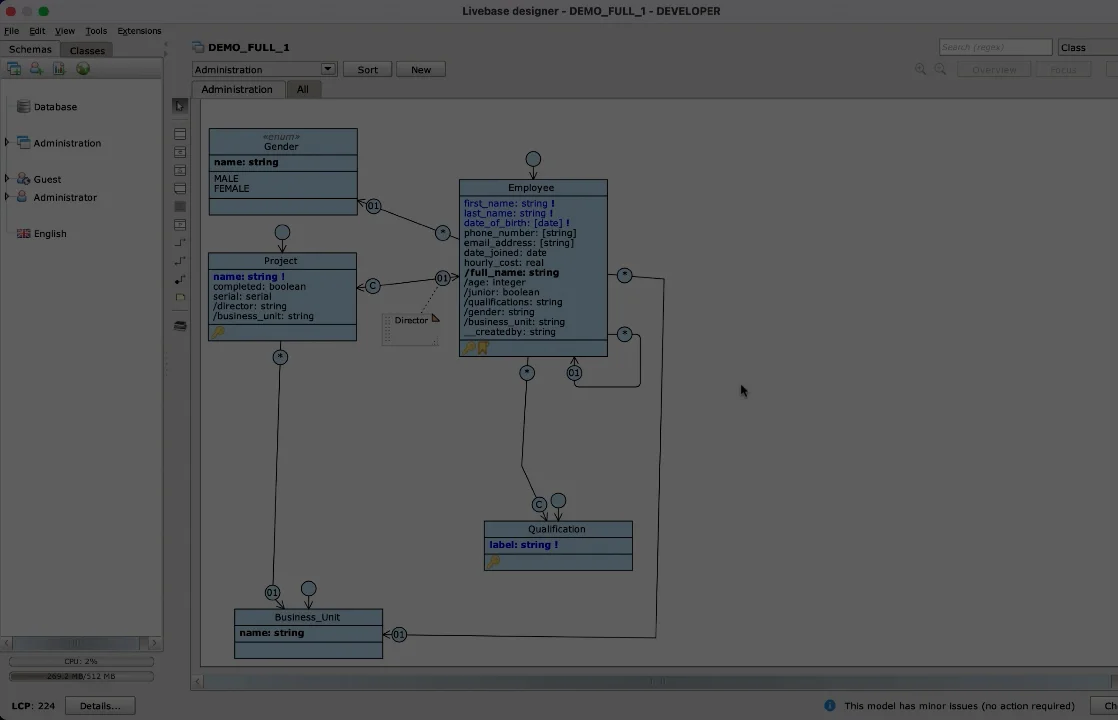
Task: Select the class tool marked with 's'
Action: pyautogui.click(x=180, y=170)
